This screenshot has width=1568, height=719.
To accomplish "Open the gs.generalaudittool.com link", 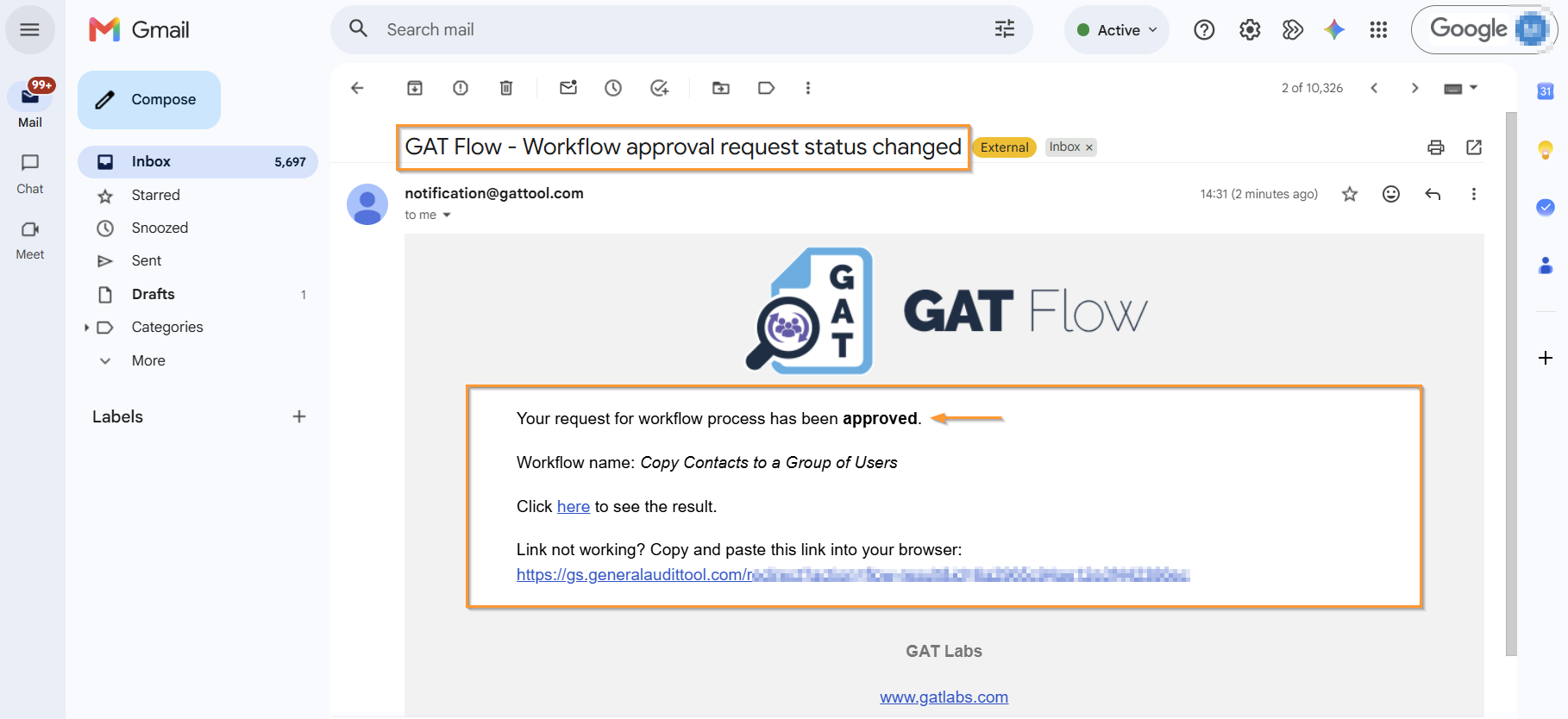I will click(853, 575).
